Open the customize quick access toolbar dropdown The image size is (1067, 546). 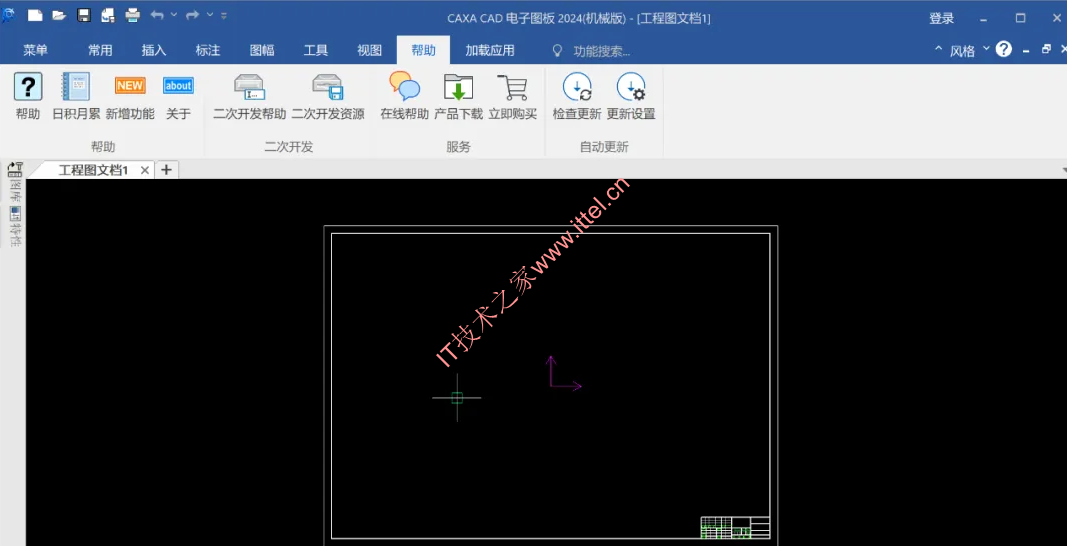pyautogui.click(x=225, y=15)
